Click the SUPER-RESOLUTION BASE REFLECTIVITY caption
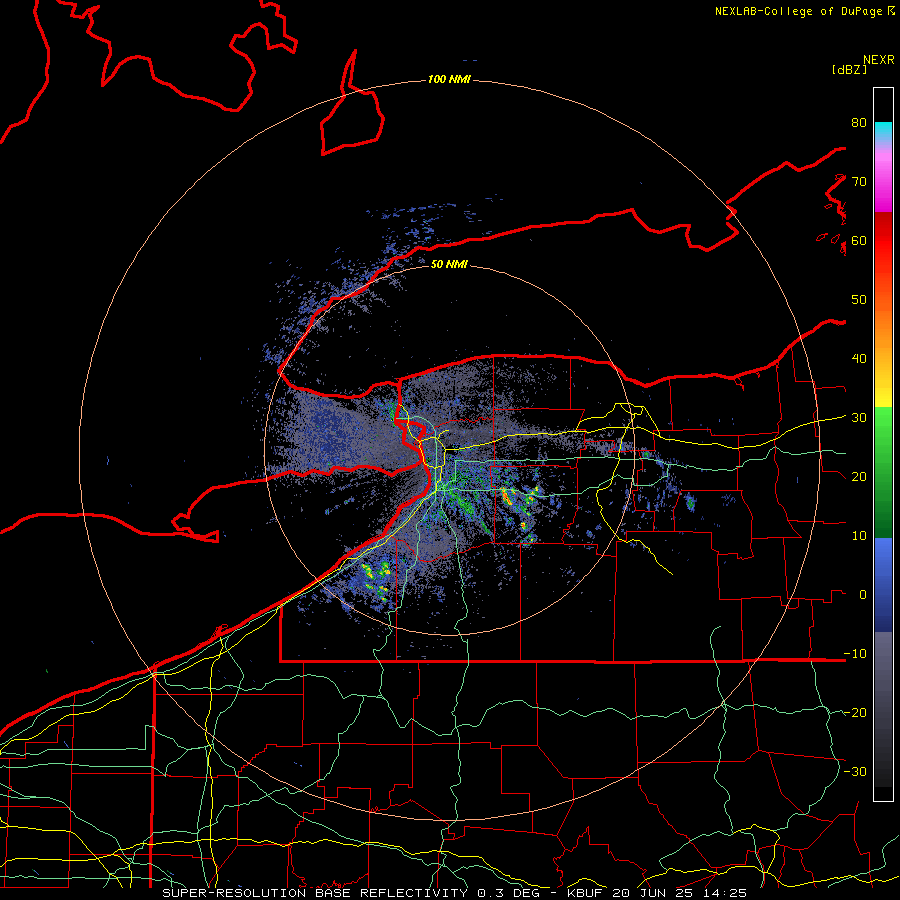 [315, 893]
